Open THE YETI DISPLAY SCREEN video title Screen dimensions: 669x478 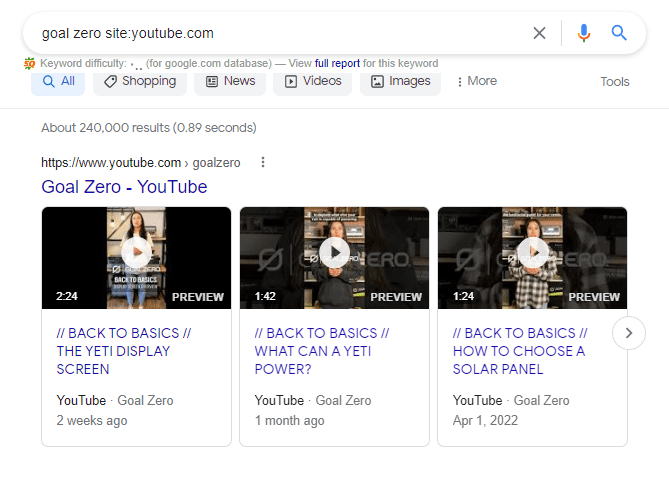pos(124,351)
